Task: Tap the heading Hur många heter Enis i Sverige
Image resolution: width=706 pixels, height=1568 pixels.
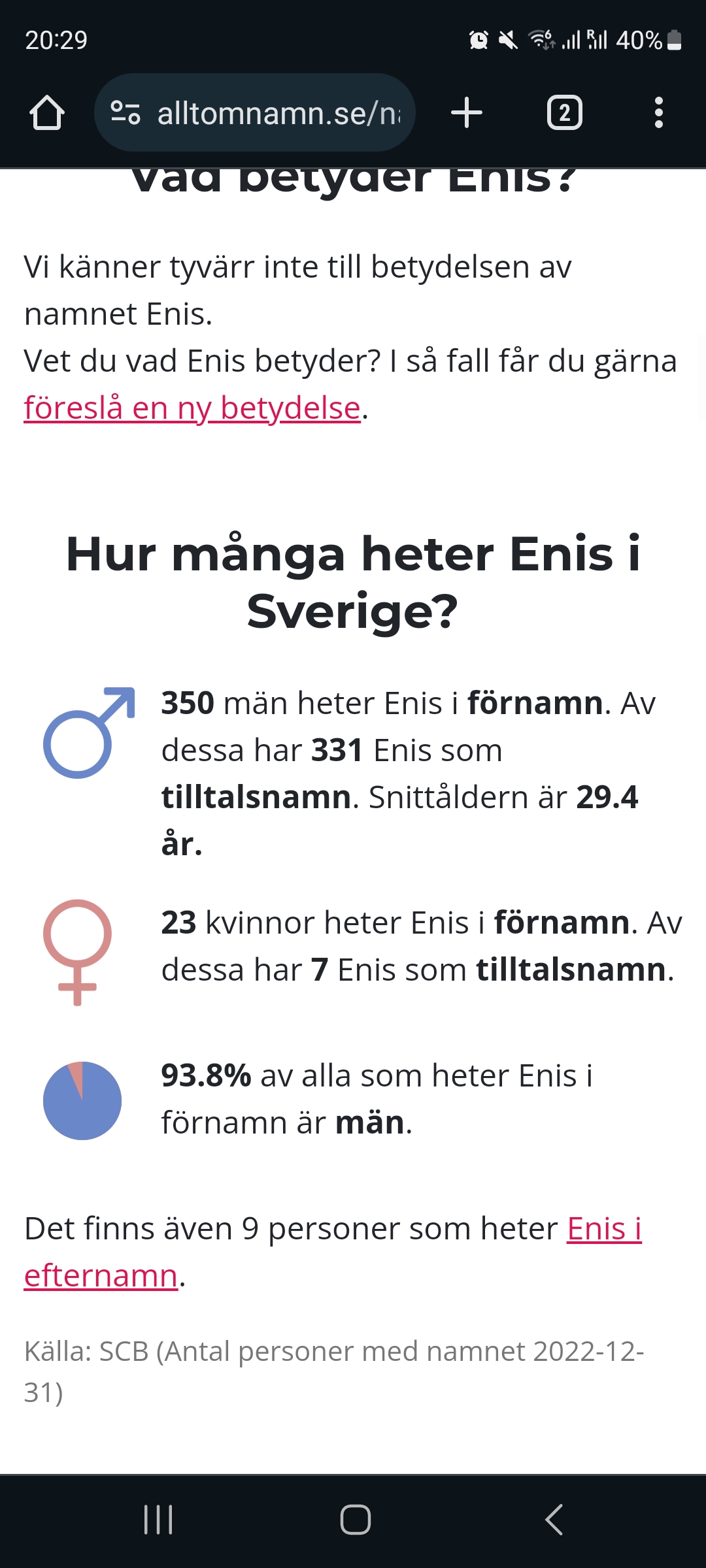Action: (353, 581)
